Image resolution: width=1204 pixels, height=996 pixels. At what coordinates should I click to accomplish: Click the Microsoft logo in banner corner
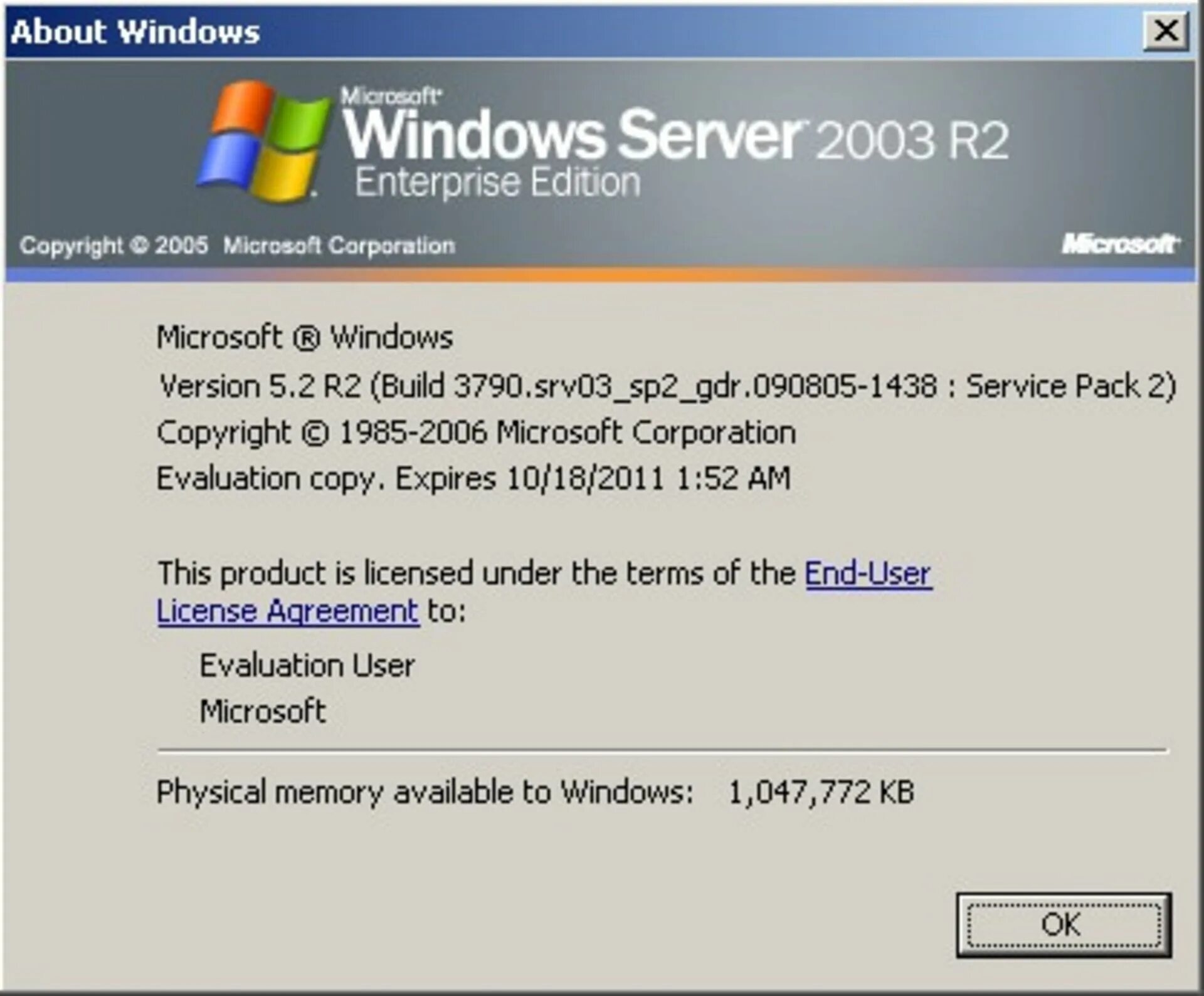click(1120, 244)
